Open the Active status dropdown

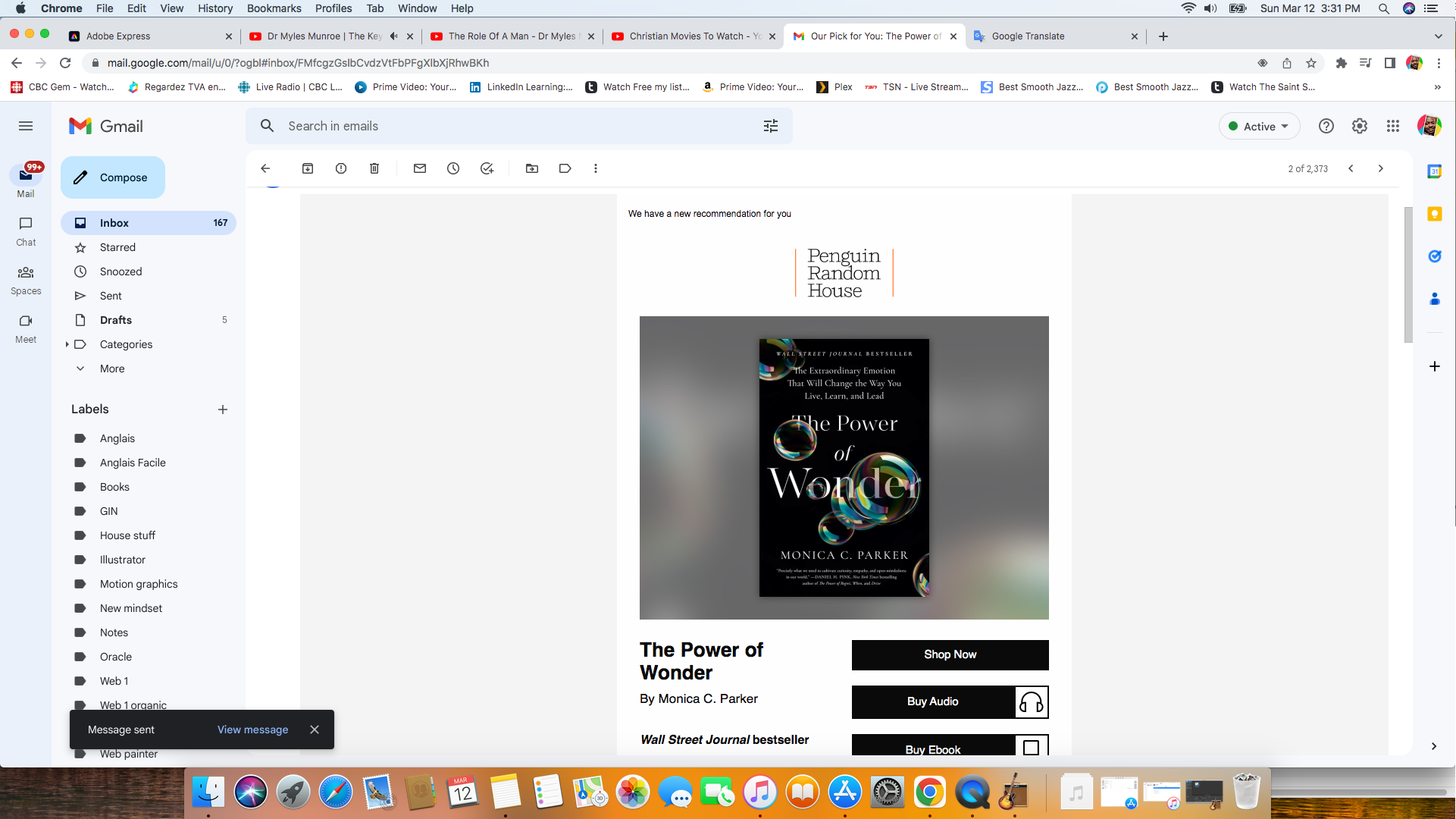[1259, 127]
